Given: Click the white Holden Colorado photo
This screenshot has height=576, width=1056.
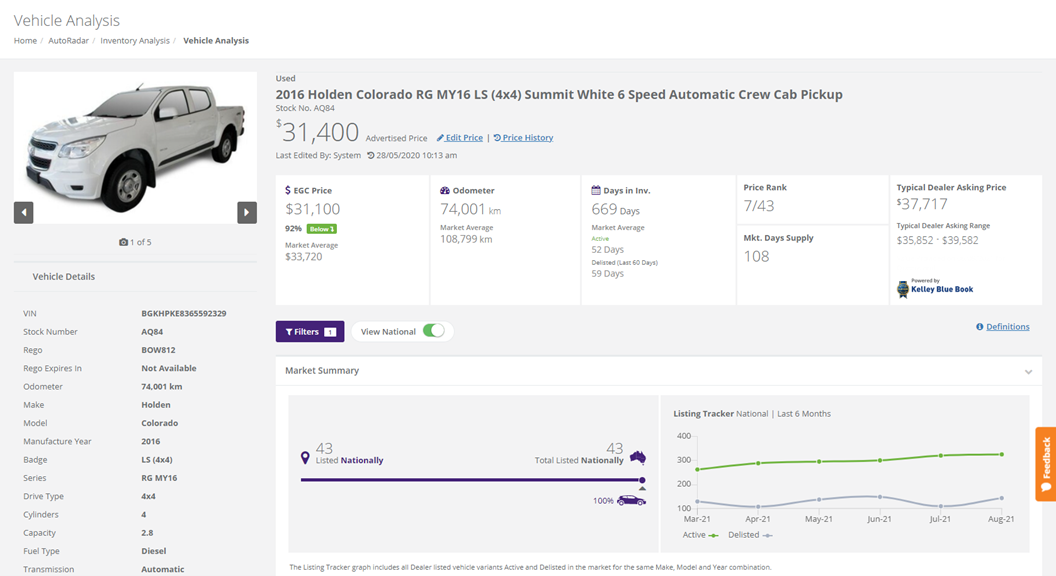Looking at the screenshot, I should tap(135, 148).
